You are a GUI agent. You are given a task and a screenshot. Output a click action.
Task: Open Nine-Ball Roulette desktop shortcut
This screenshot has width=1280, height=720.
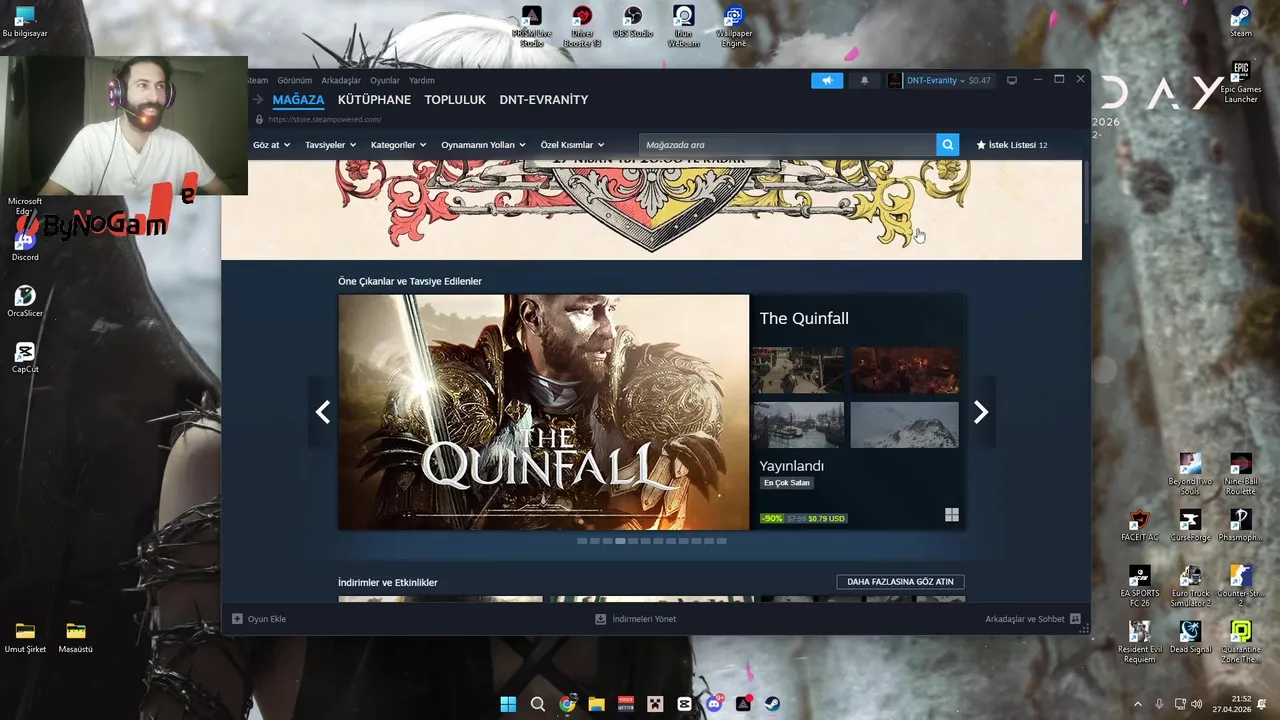click(x=1240, y=474)
